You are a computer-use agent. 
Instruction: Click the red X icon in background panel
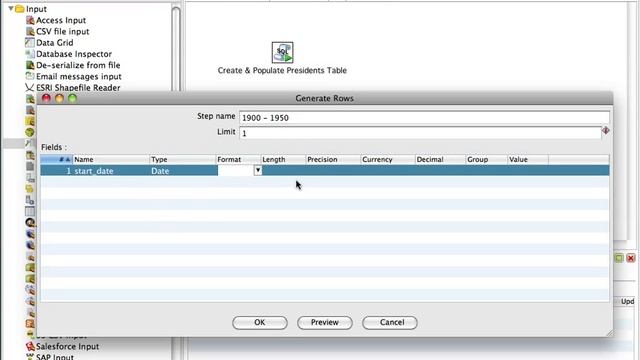(x=631, y=258)
